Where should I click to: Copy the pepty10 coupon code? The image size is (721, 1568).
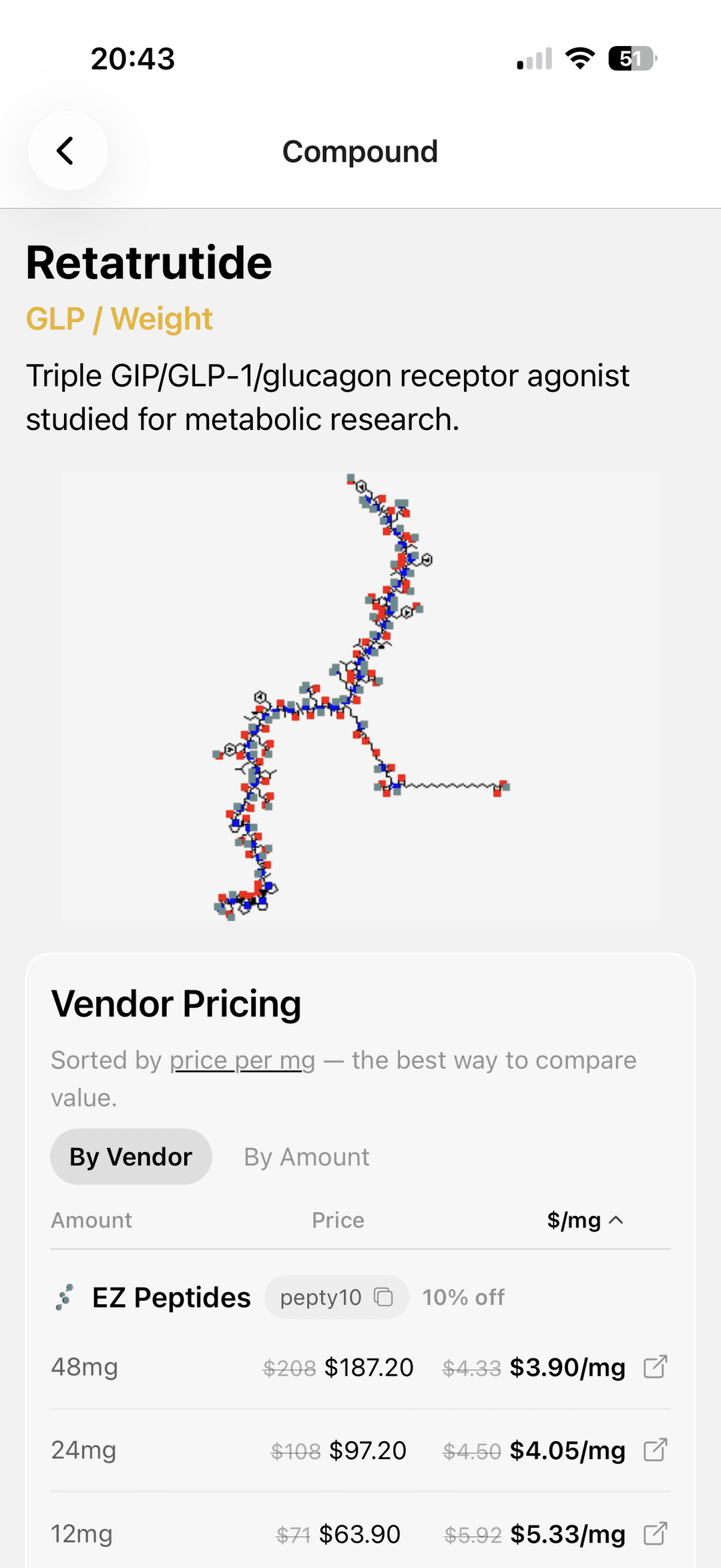tap(383, 1297)
